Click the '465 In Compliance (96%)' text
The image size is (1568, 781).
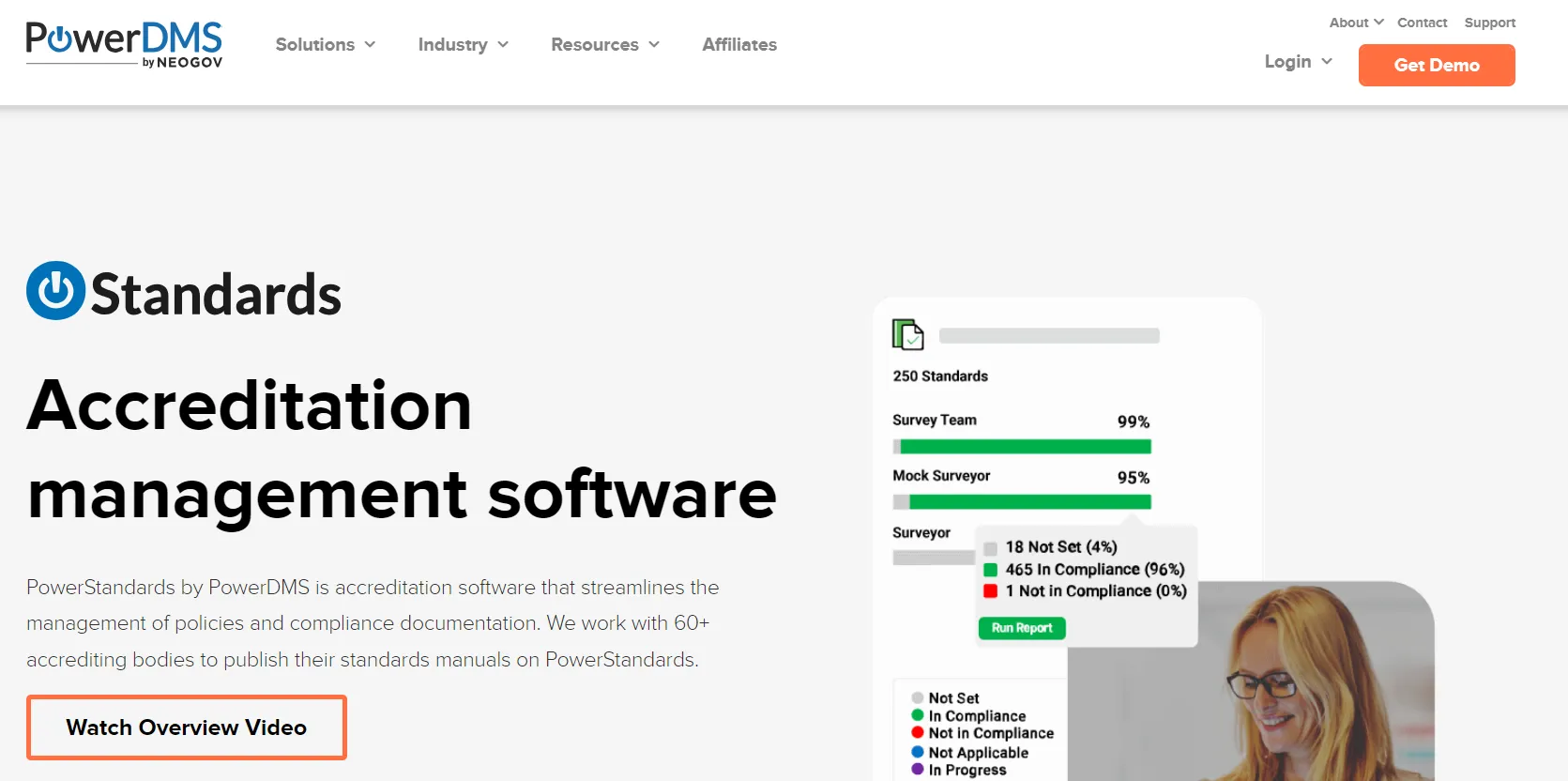(x=1095, y=570)
